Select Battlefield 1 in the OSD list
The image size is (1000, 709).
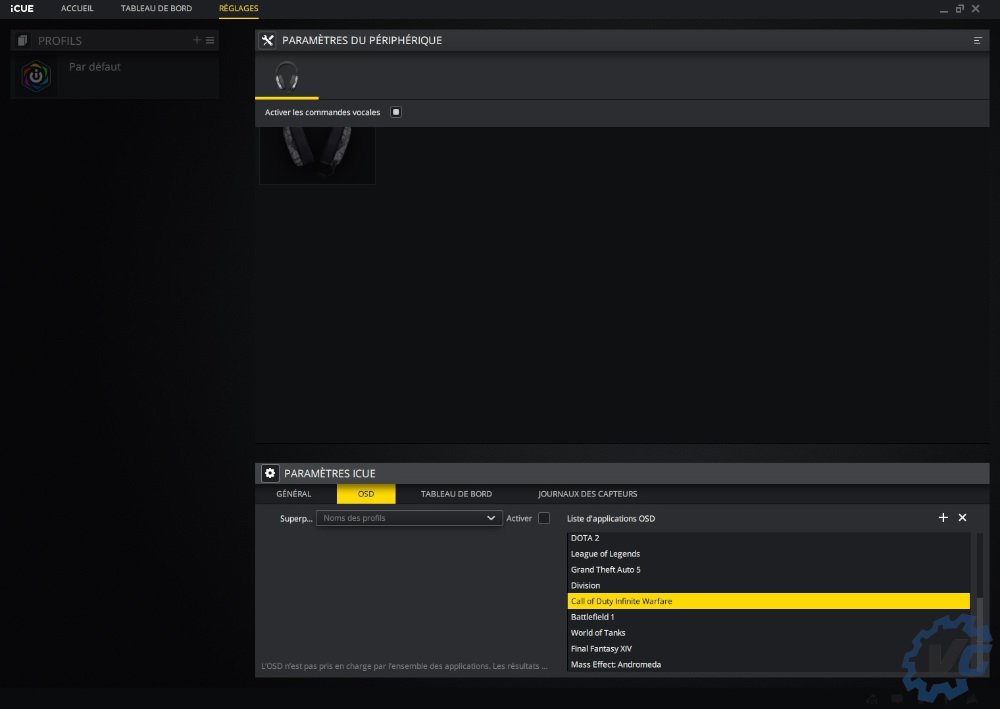[592, 617]
